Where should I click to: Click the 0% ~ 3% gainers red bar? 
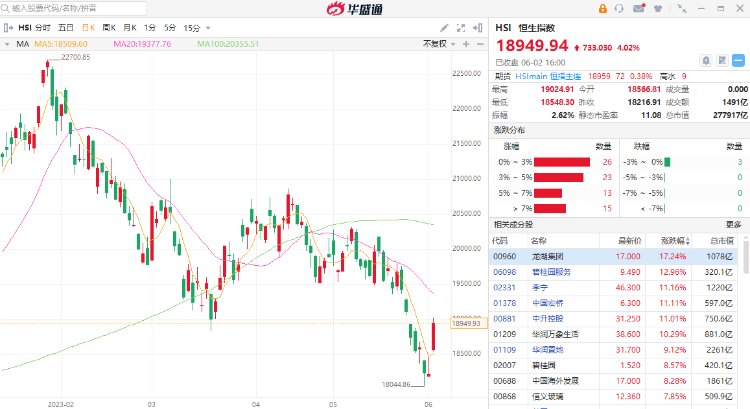[x=562, y=162]
